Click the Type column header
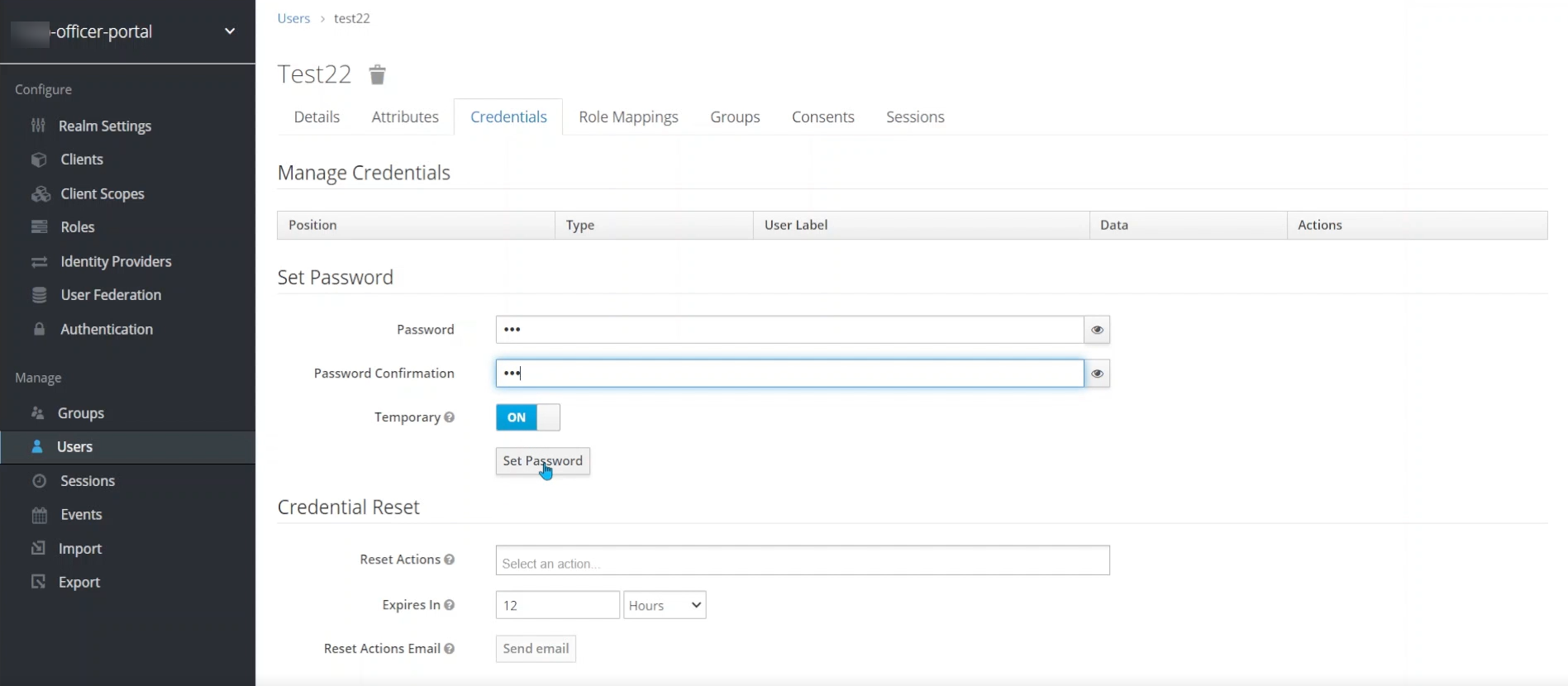Screen dimensions: 1568x686 pyautogui.click(x=655, y=225)
